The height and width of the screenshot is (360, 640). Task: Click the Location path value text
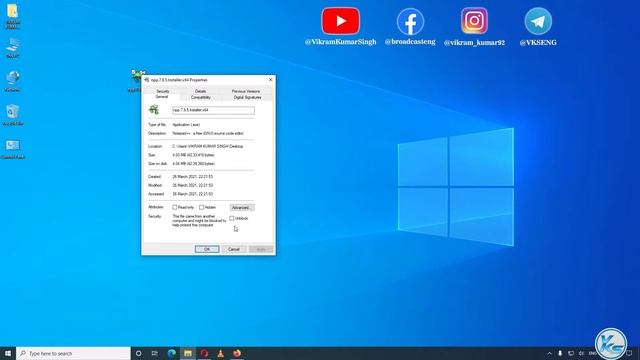click(208, 146)
